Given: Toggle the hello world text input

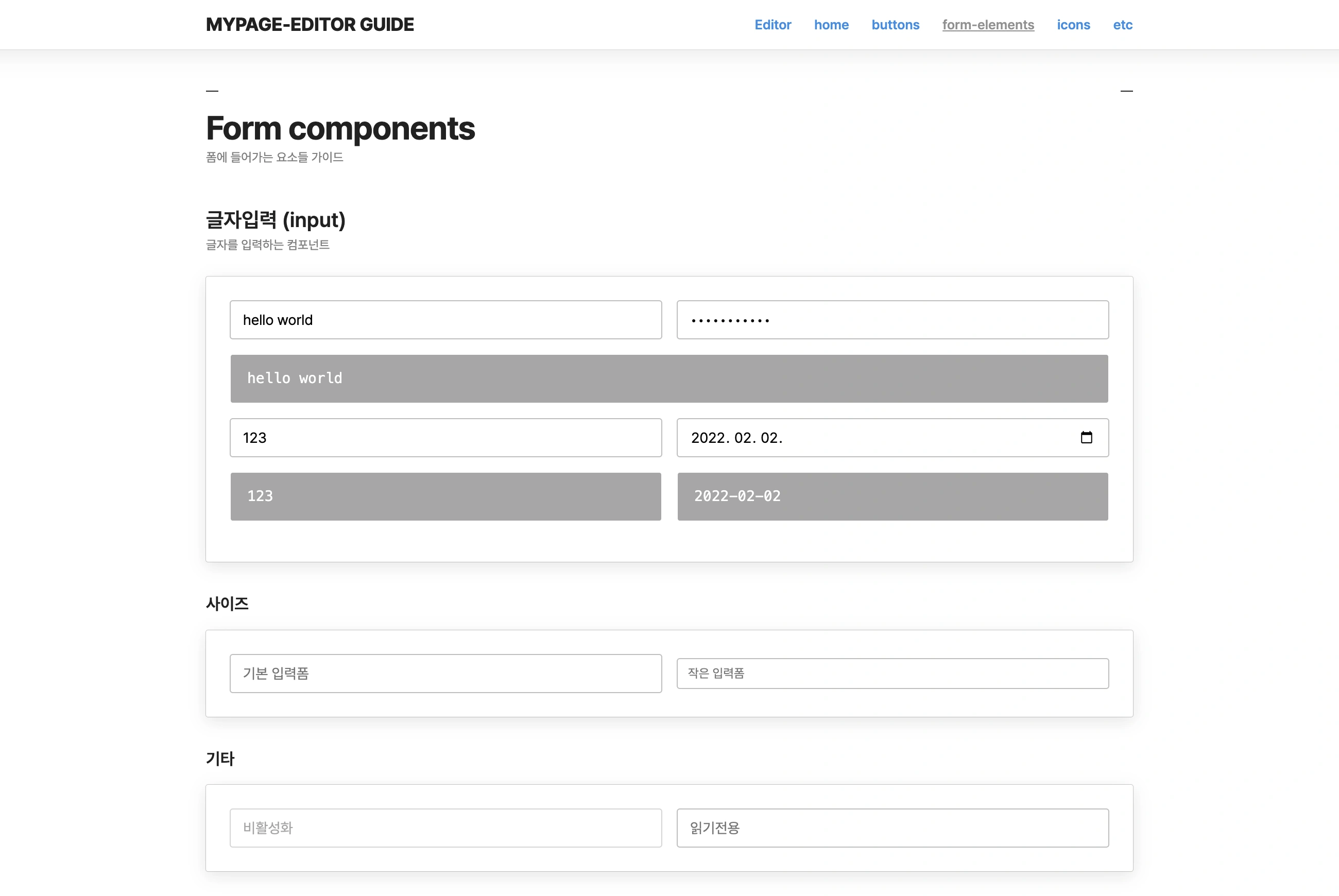Looking at the screenshot, I should (x=446, y=320).
